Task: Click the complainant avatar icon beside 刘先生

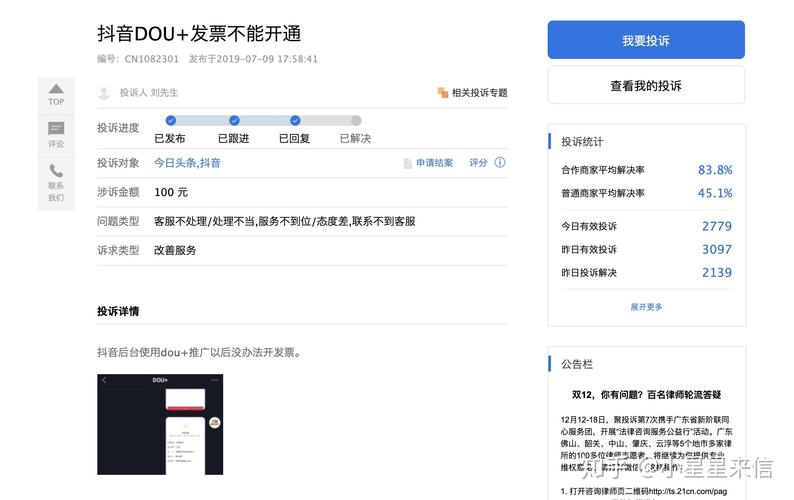Action: [104, 93]
